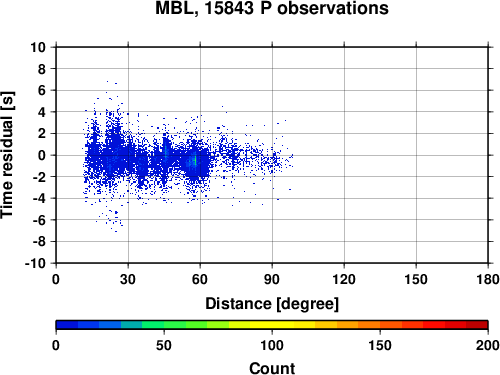Click the y-axis tick label '-10'

(x=35, y=263)
